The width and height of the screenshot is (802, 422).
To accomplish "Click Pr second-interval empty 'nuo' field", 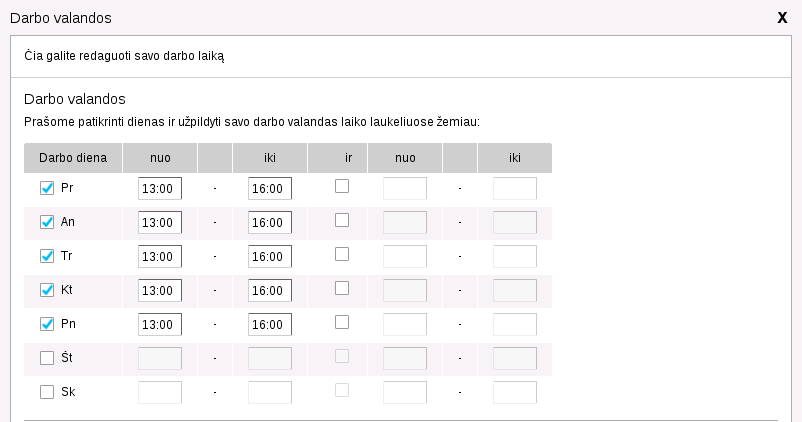I will [405, 189].
